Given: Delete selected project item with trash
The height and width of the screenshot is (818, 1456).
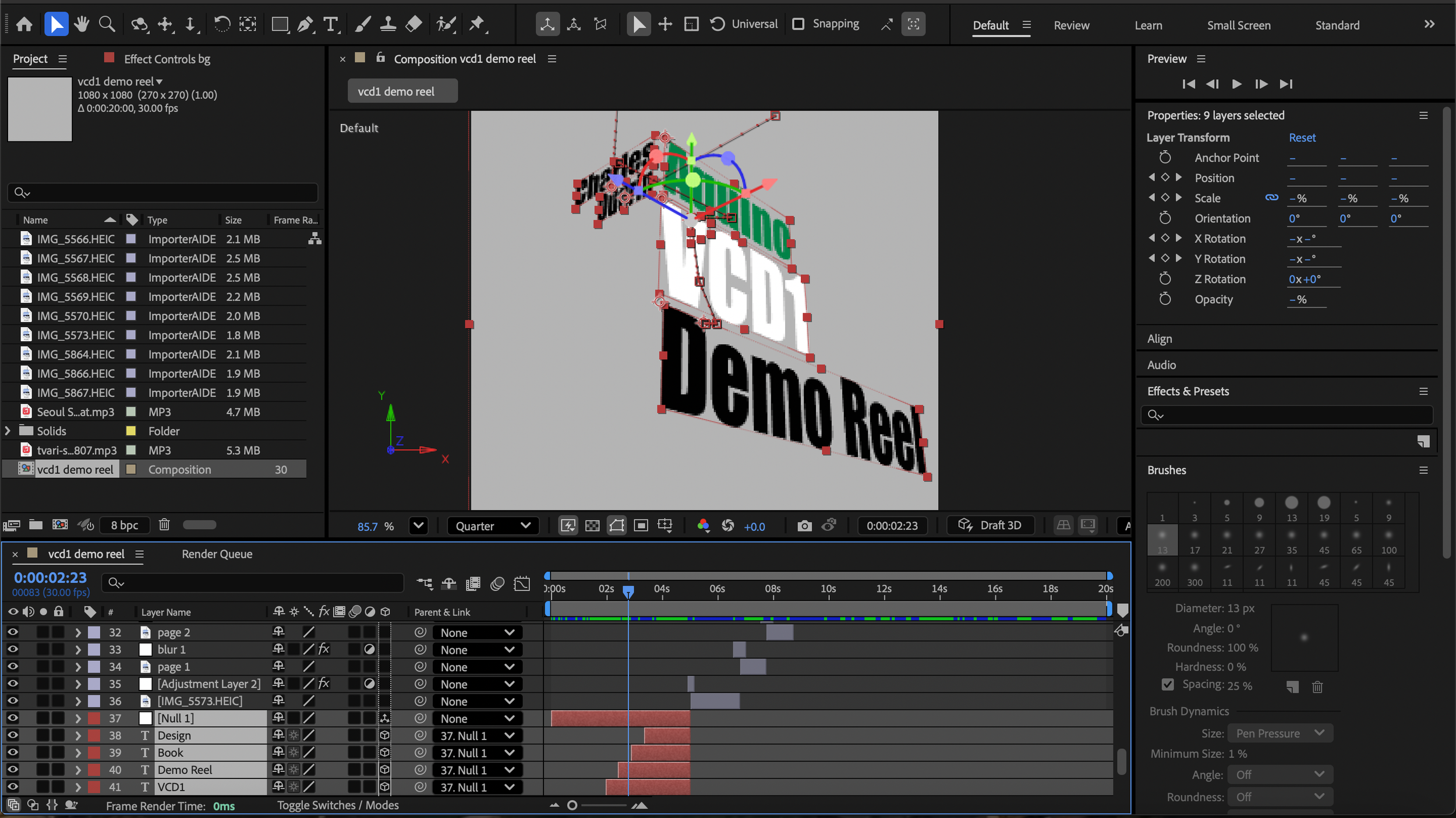Looking at the screenshot, I should click(x=164, y=525).
